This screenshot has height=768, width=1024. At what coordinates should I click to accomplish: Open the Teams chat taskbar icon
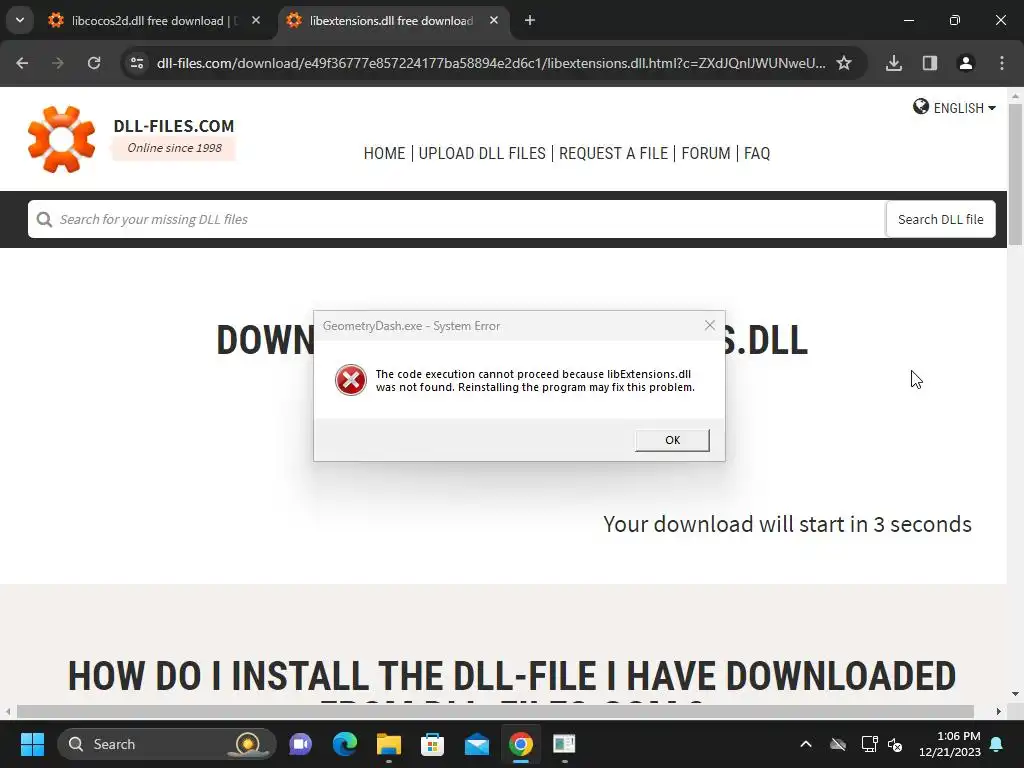(x=300, y=744)
